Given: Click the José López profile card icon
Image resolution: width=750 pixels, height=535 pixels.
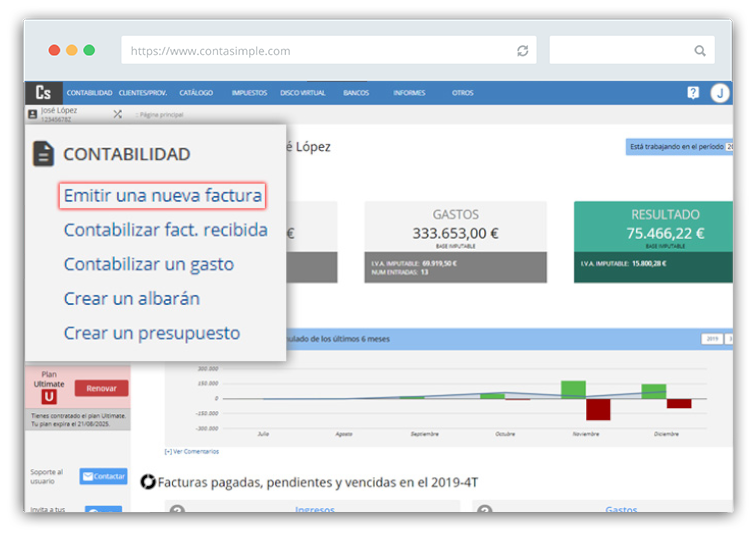Looking at the screenshot, I should point(33,115).
